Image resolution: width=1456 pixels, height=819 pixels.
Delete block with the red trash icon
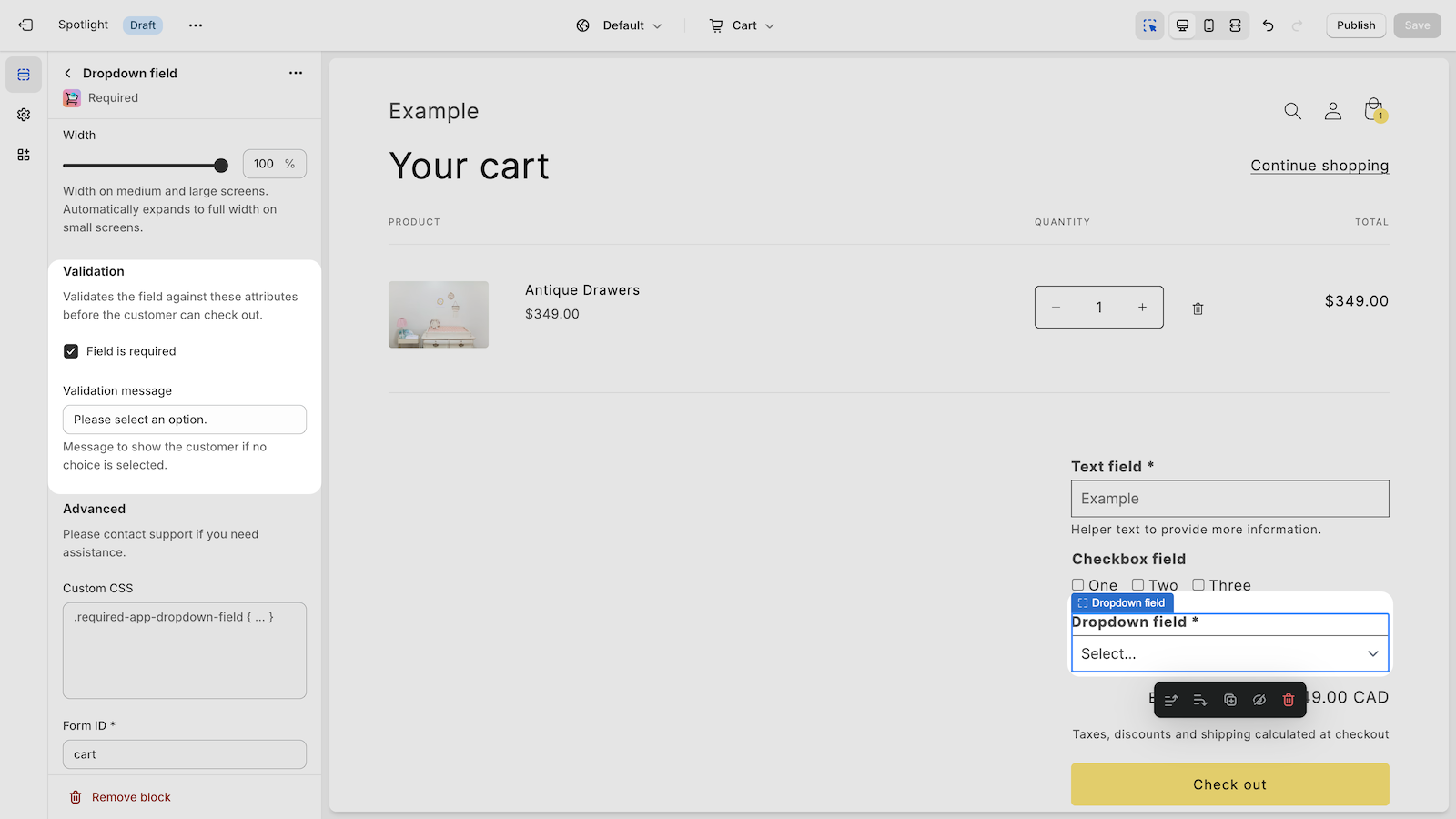pyautogui.click(x=1288, y=700)
